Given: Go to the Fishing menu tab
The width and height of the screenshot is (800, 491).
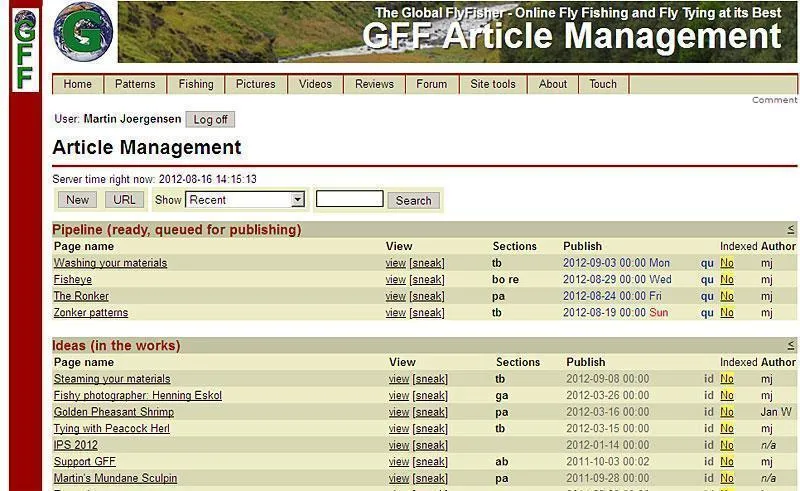Looking at the screenshot, I should click(x=196, y=84).
